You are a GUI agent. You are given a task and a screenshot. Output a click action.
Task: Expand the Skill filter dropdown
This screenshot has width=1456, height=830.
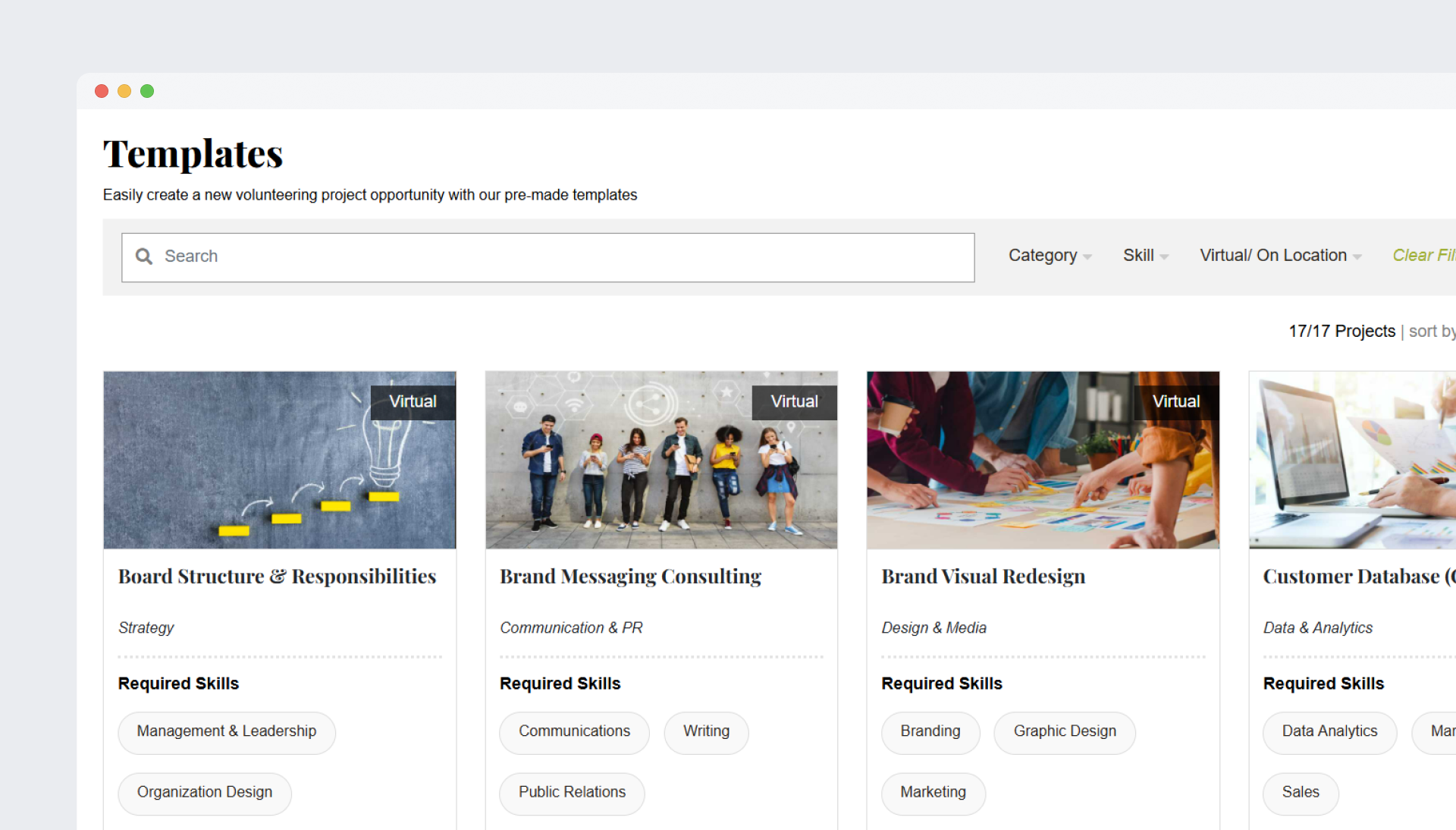point(1145,256)
